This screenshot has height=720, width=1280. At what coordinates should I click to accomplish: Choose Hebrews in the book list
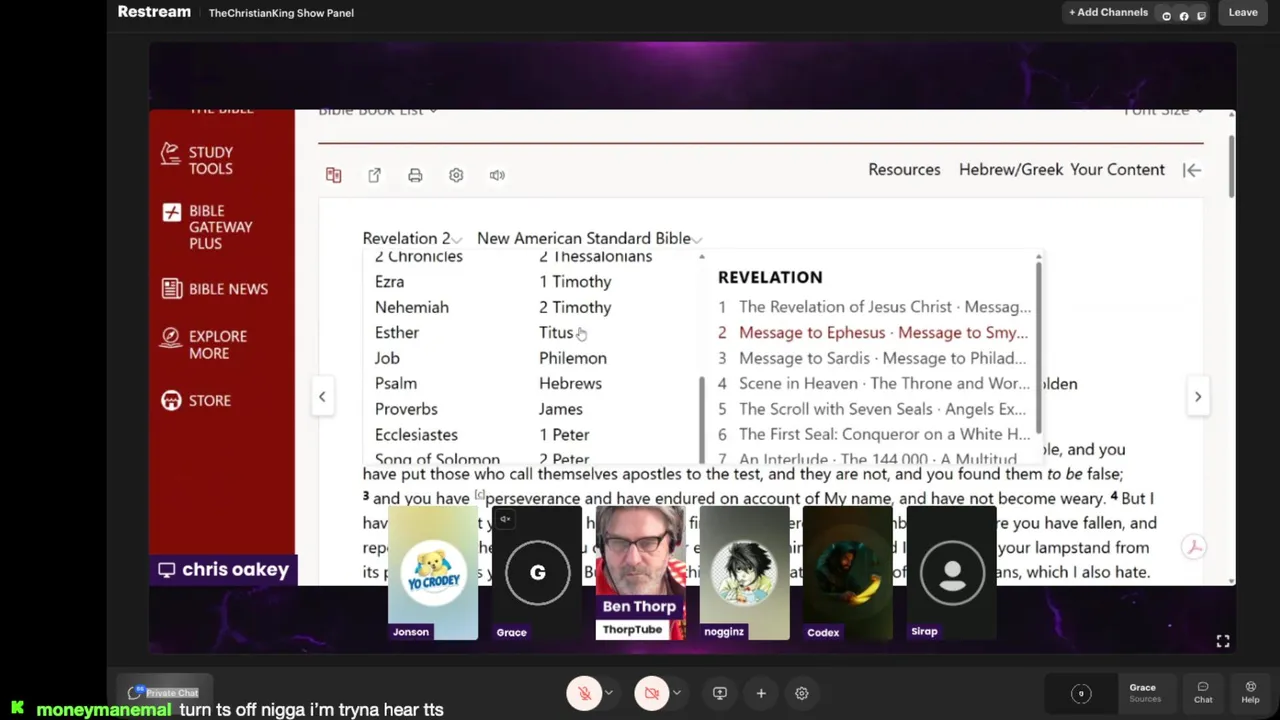point(570,384)
